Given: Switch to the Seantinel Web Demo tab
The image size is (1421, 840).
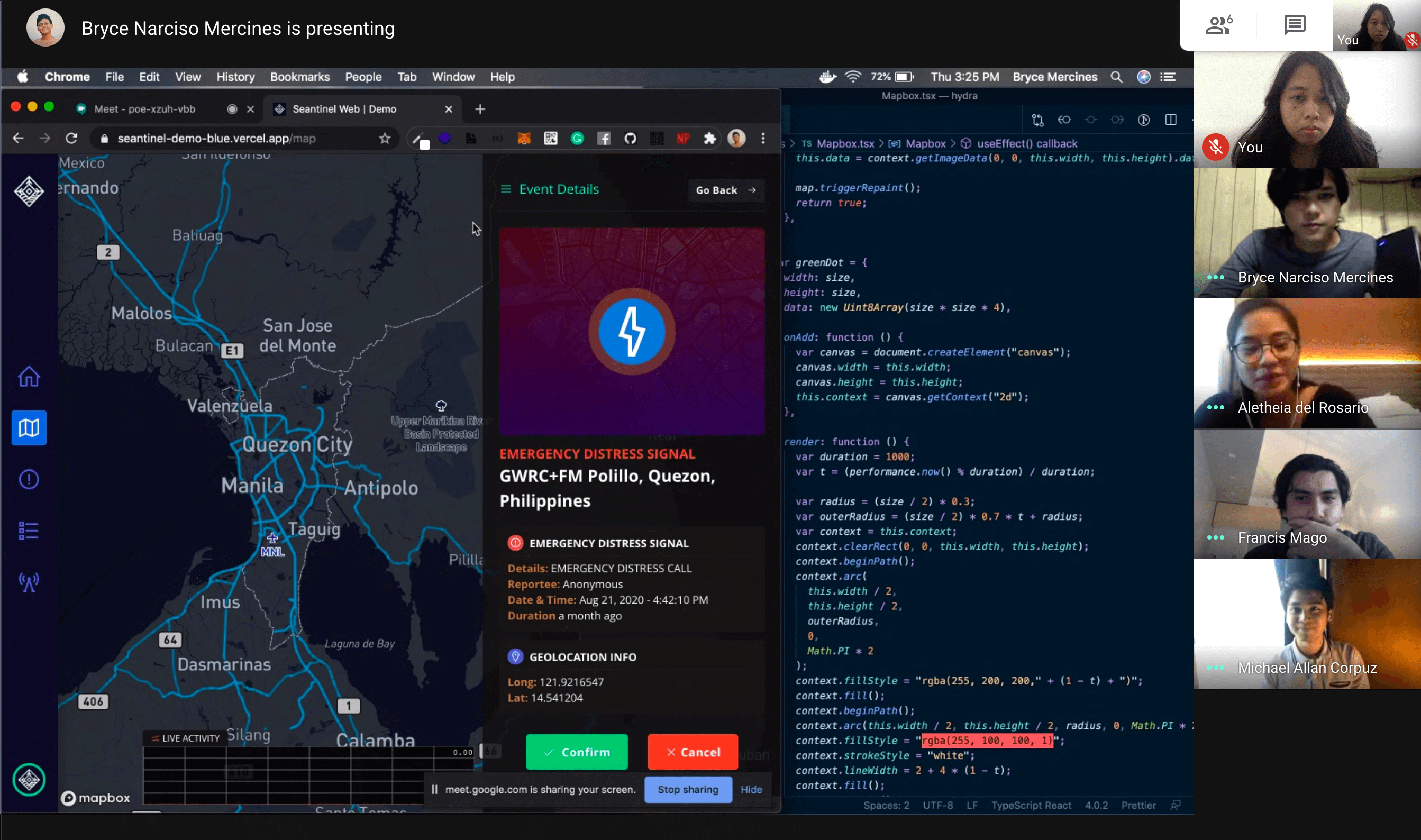Looking at the screenshot, I should [344, 108].
